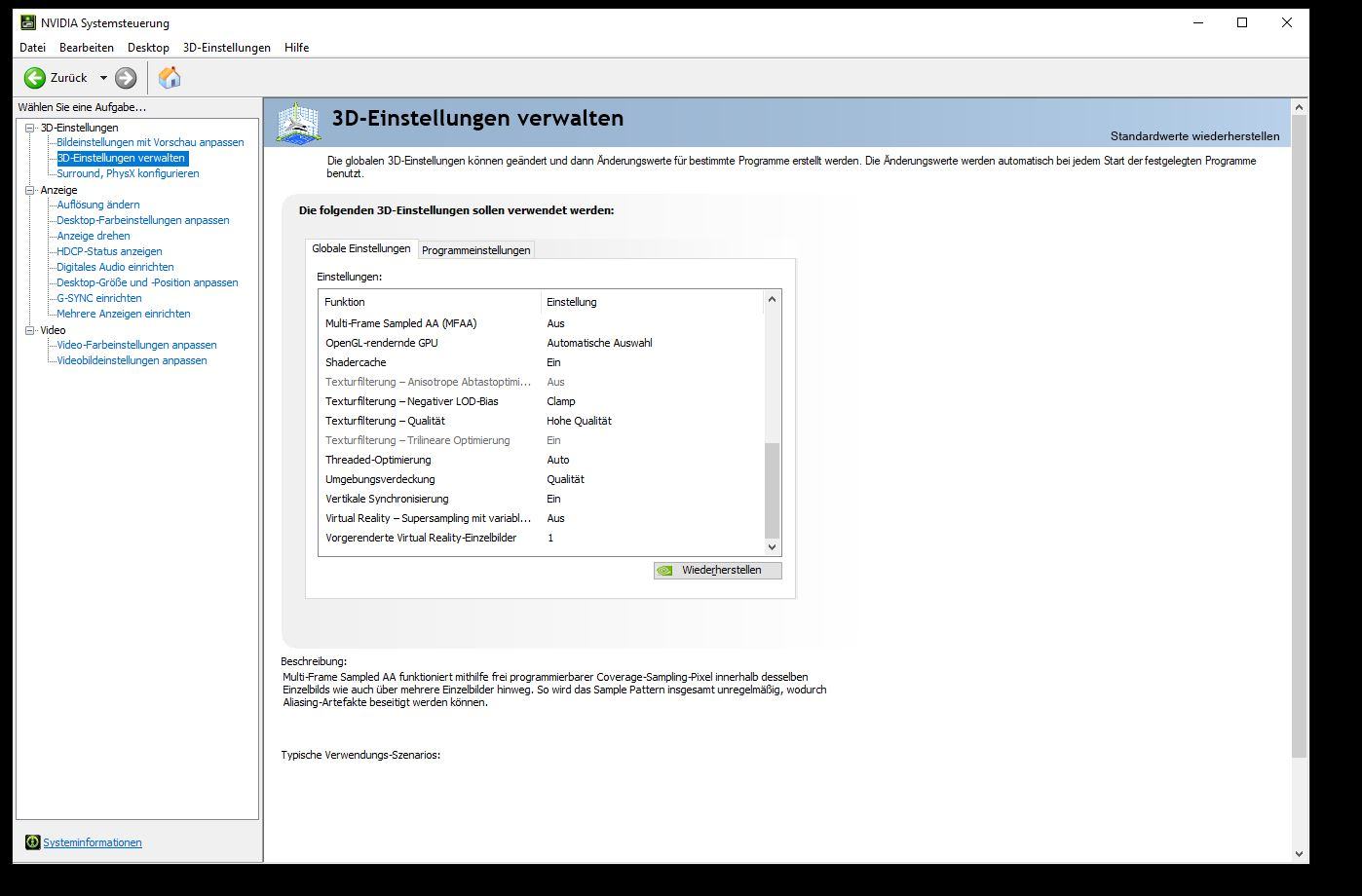Click the grey forward arrow icon

(126, 78)
